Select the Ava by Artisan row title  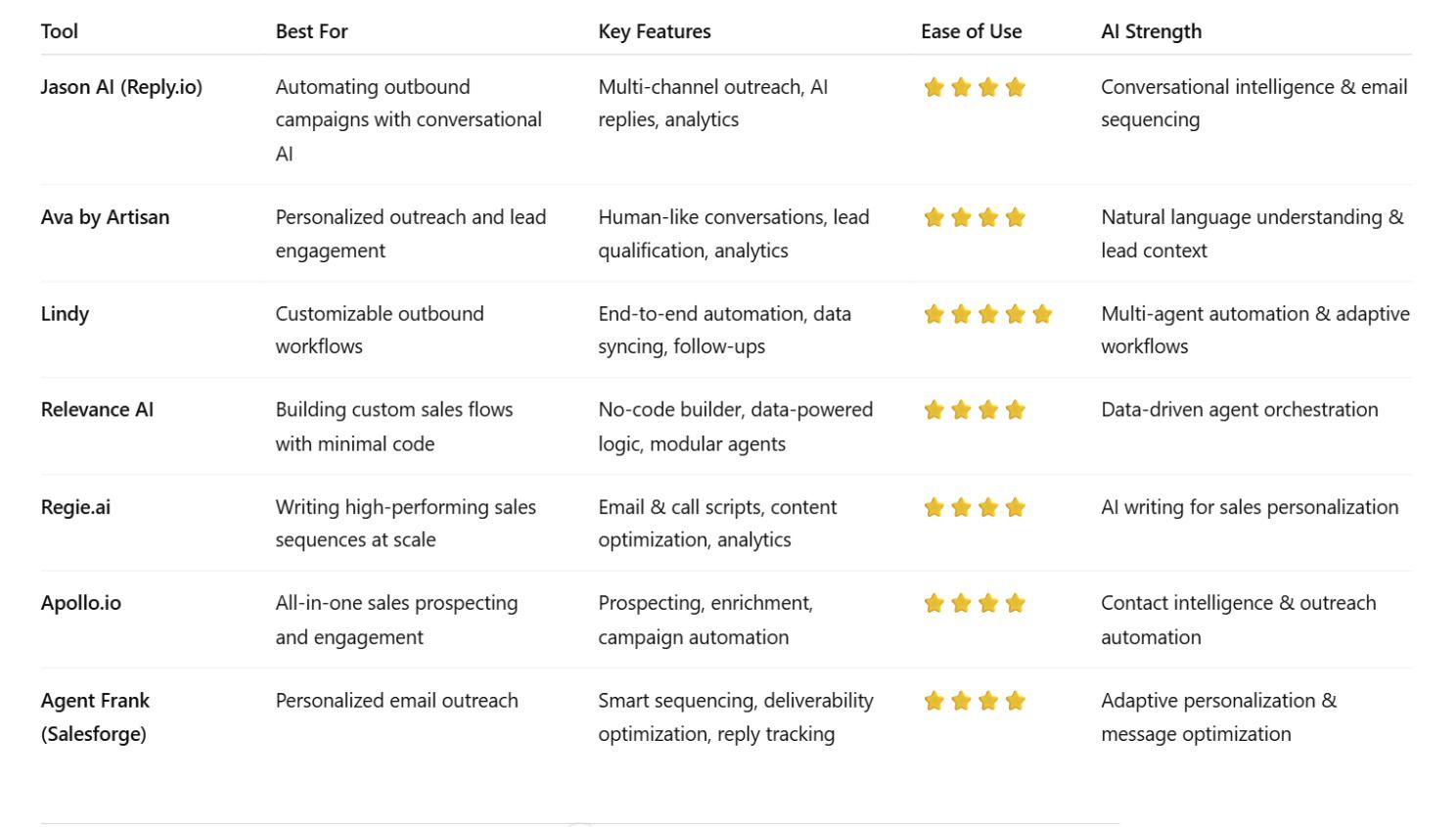pos(105,217)
